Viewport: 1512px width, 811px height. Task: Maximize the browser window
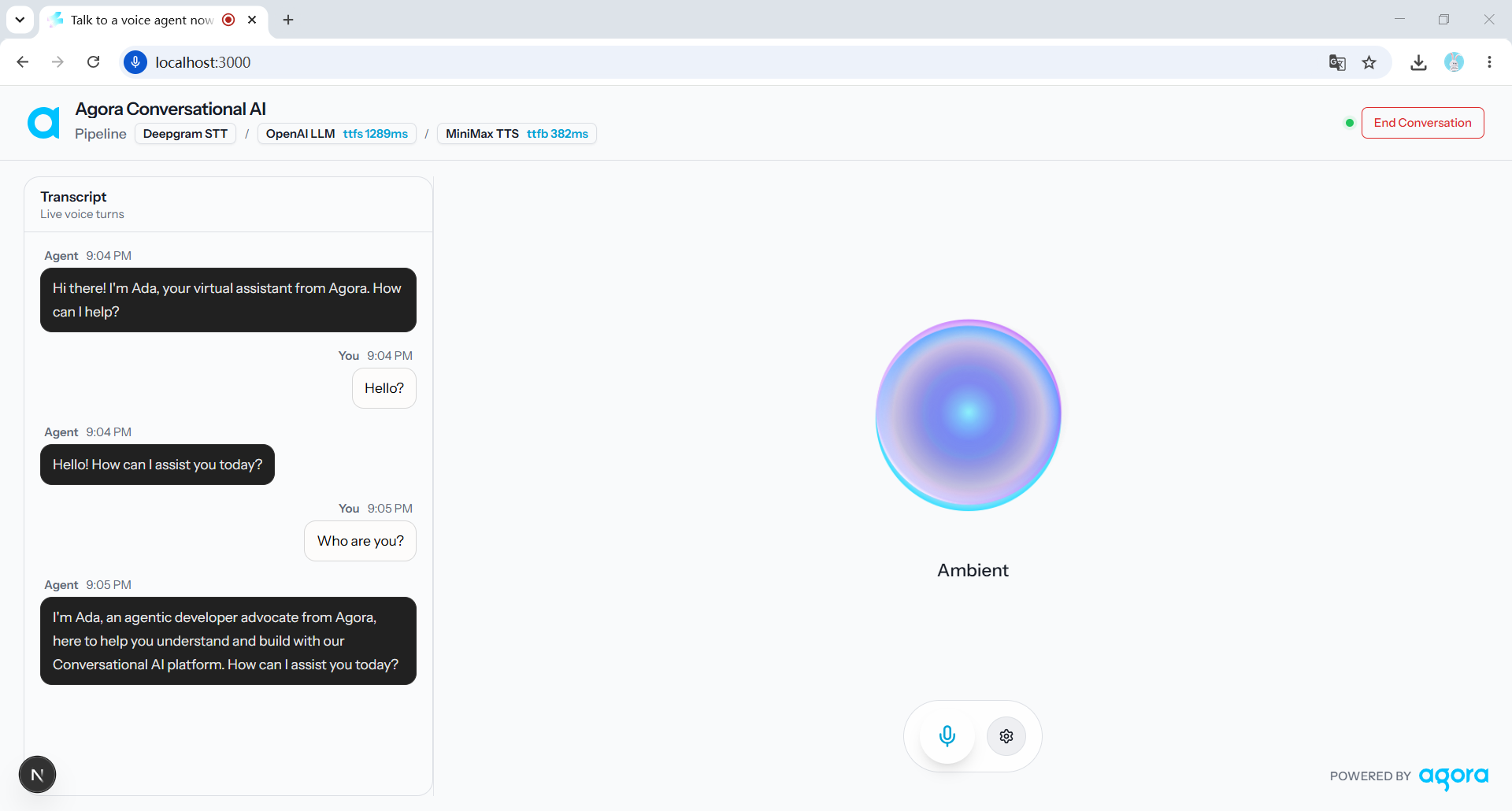point(1443,20)
